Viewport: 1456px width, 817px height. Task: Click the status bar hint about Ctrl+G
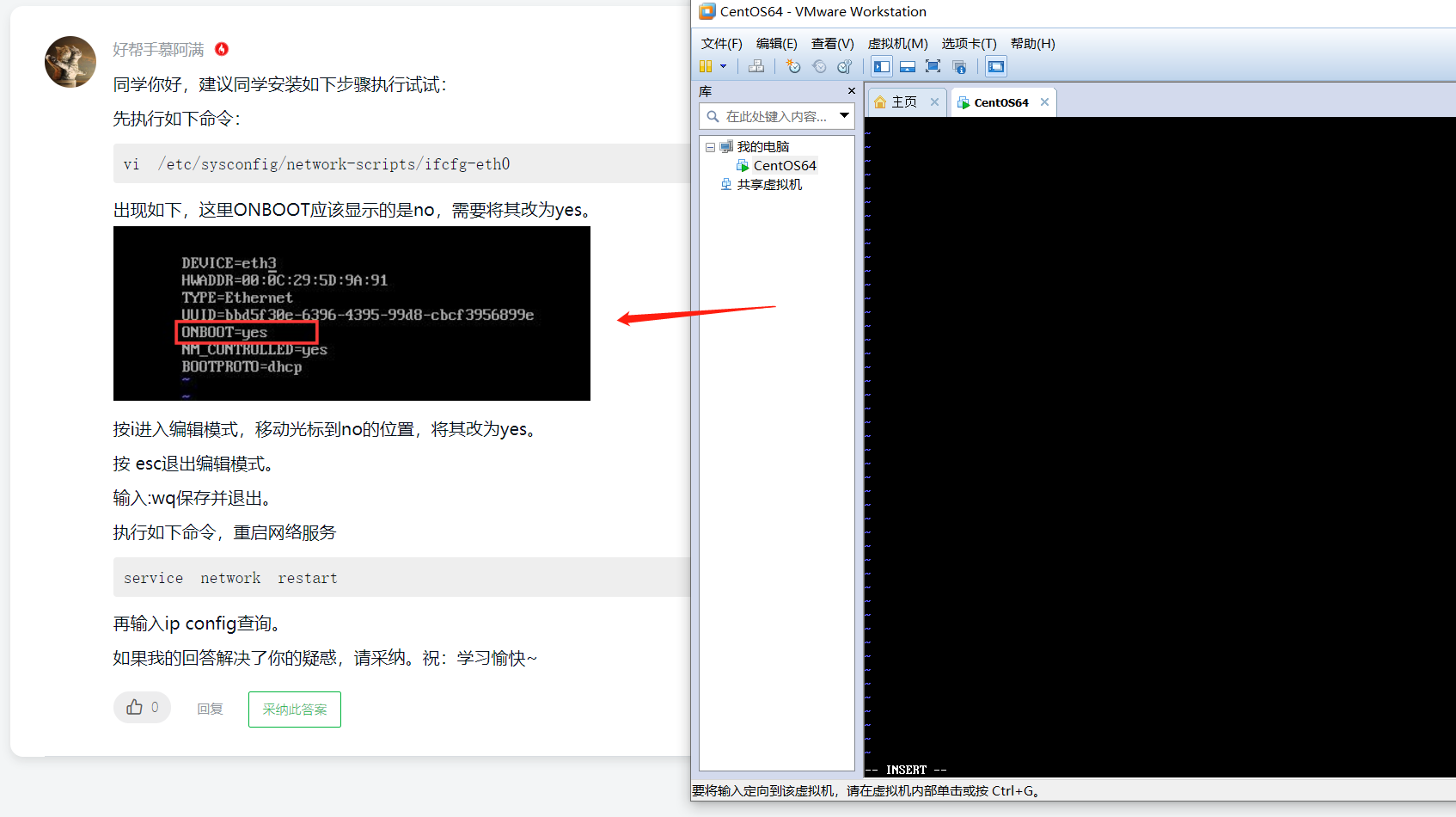[866, 790]
